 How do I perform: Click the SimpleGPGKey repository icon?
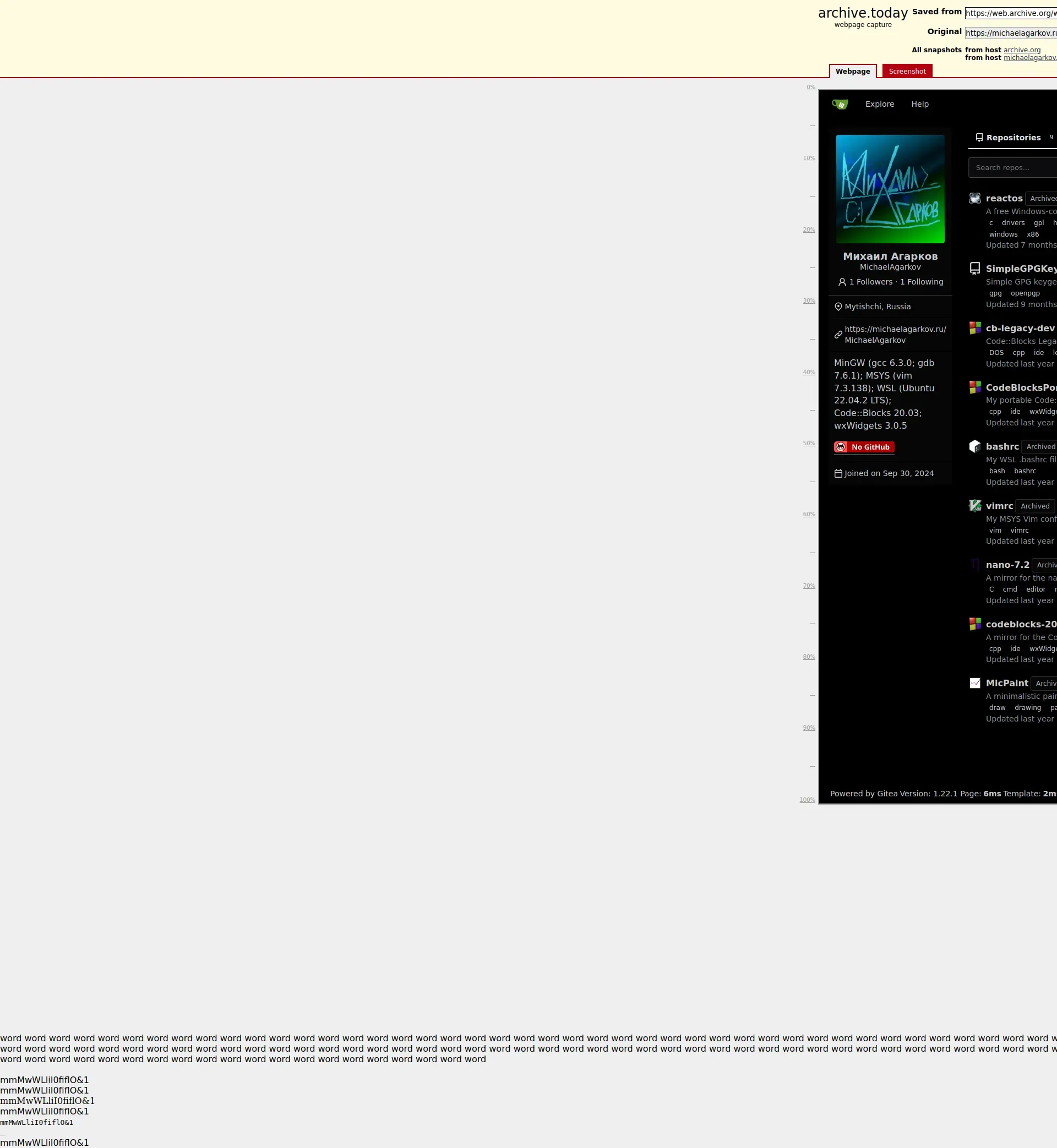click(x=974, y=269)
